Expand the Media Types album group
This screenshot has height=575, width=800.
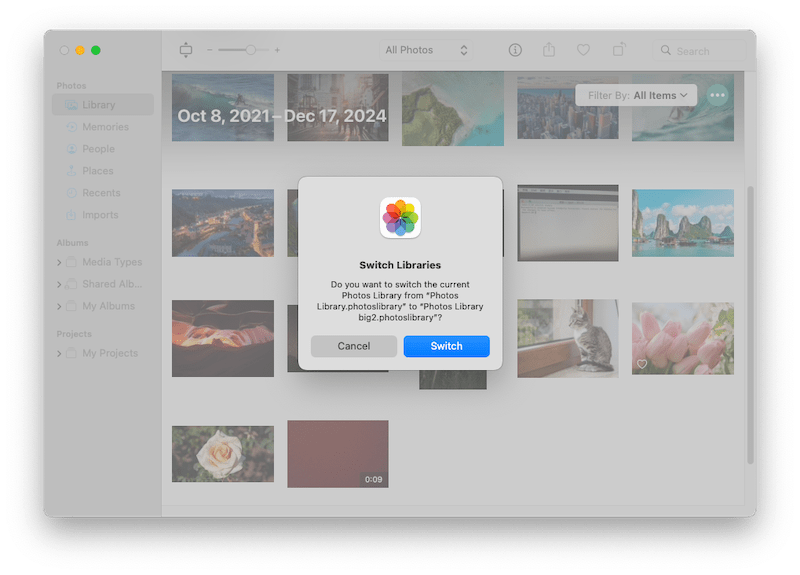pyautogui.click(x=59, y=262)
